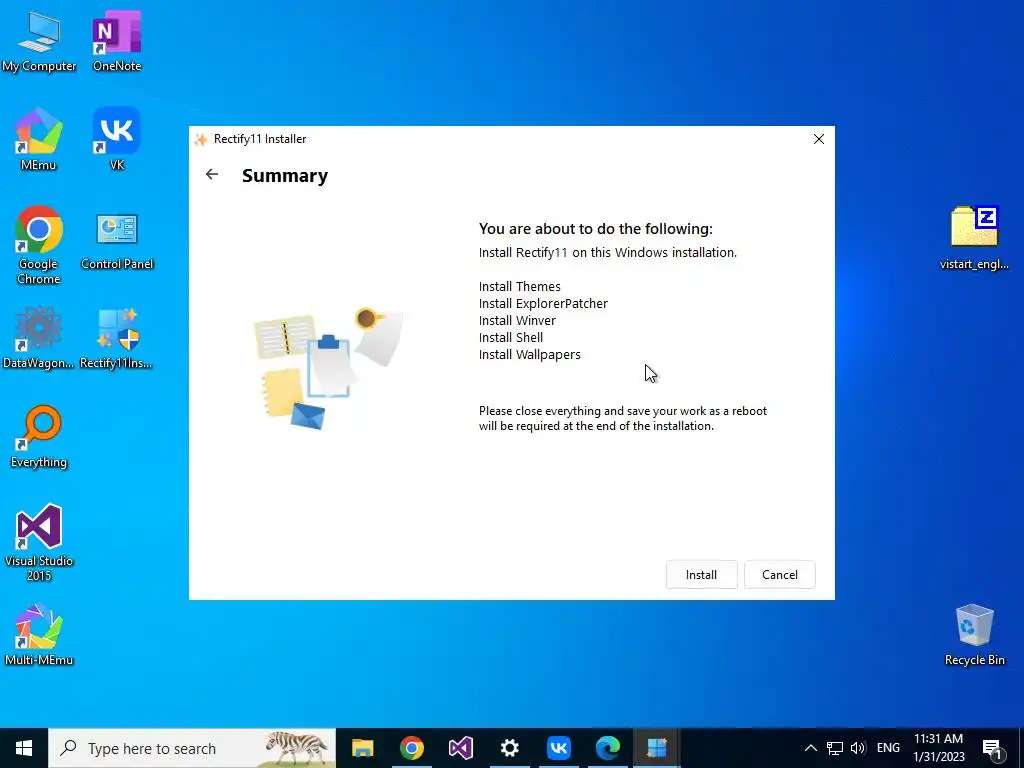Select the Rectify11Installer desktop shortcut

point(117,338)
